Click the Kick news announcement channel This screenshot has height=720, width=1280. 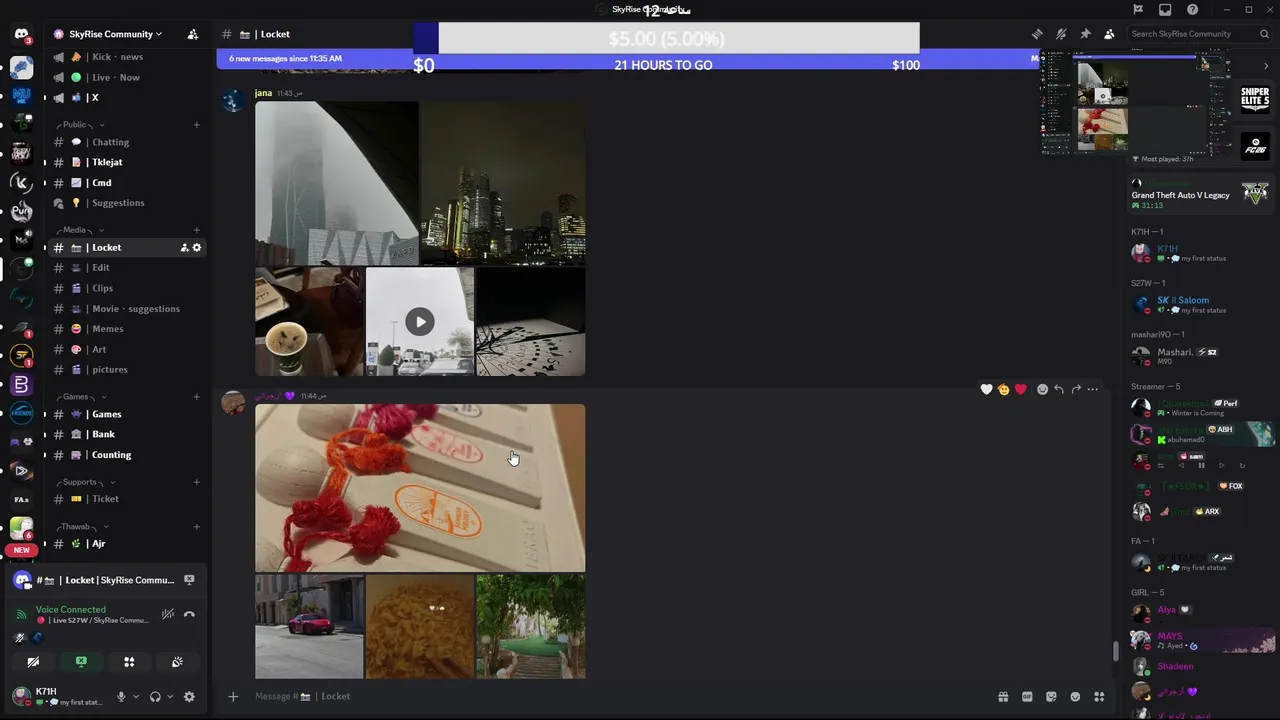(x=125, y=57)
